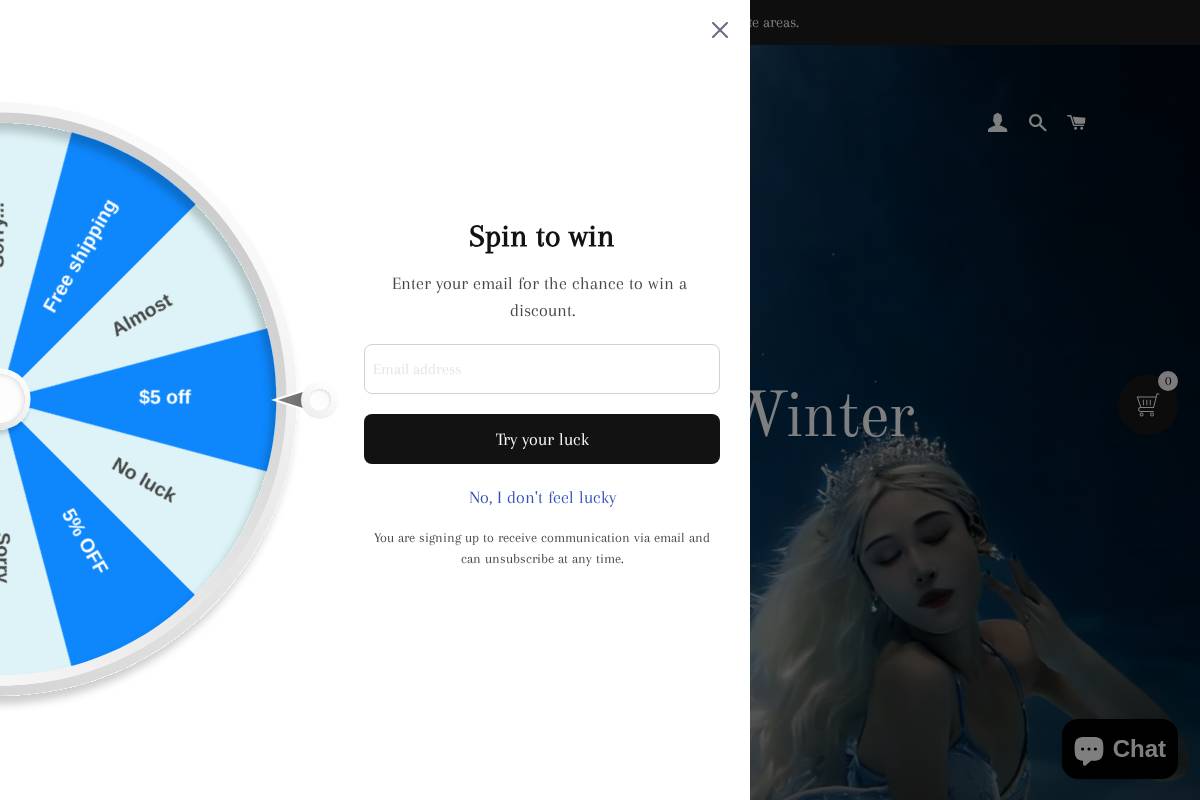
Task: Open the account login icon
Action: tap(997, 123)
